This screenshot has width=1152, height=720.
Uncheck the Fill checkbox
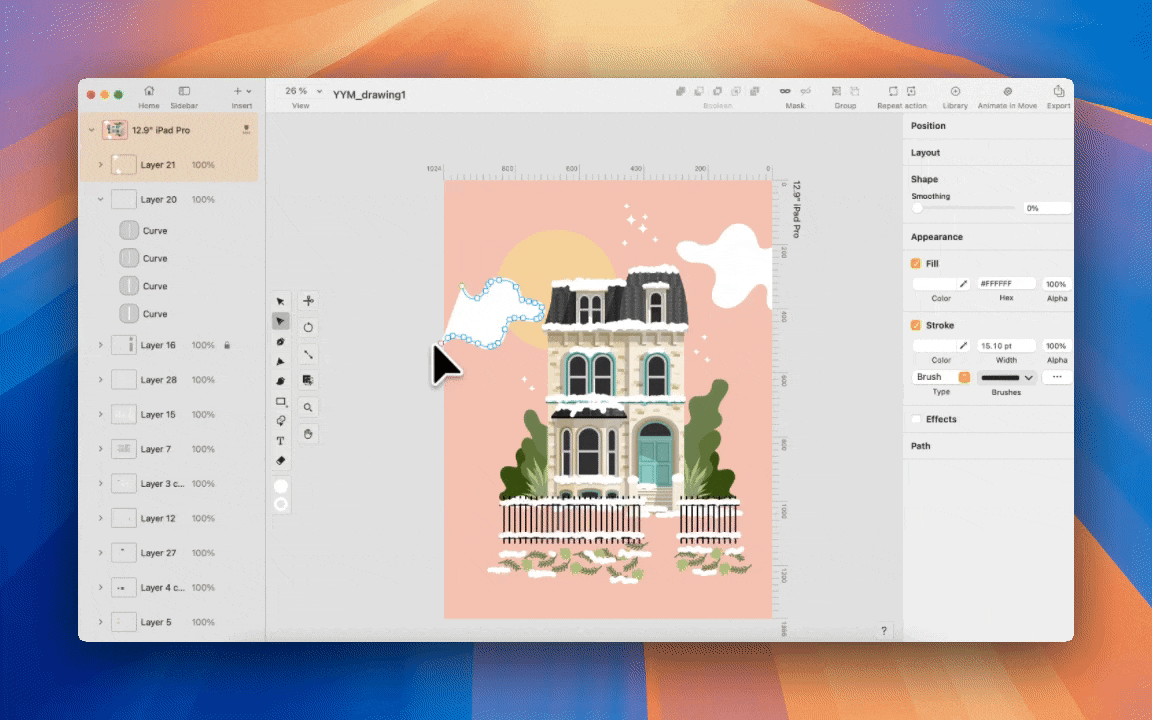coord(915,263)
